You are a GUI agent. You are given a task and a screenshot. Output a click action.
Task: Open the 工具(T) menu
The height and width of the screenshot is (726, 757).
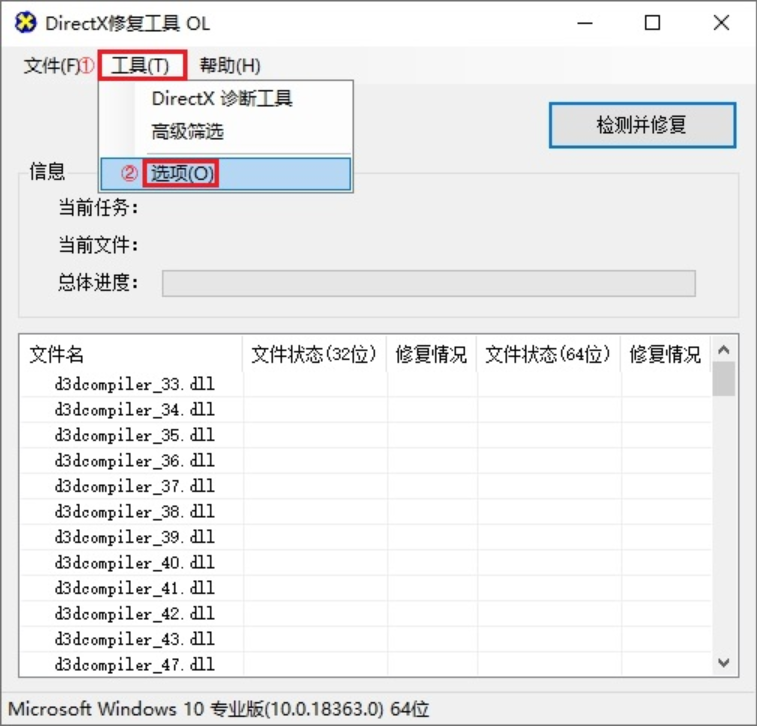(x=140, y=66)
